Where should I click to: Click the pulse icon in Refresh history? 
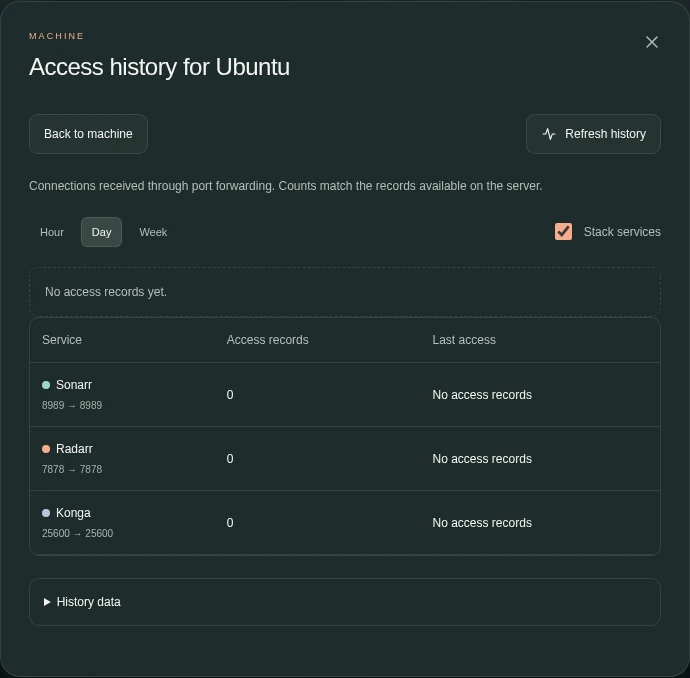pyautogui.click(x=549, y=134)
